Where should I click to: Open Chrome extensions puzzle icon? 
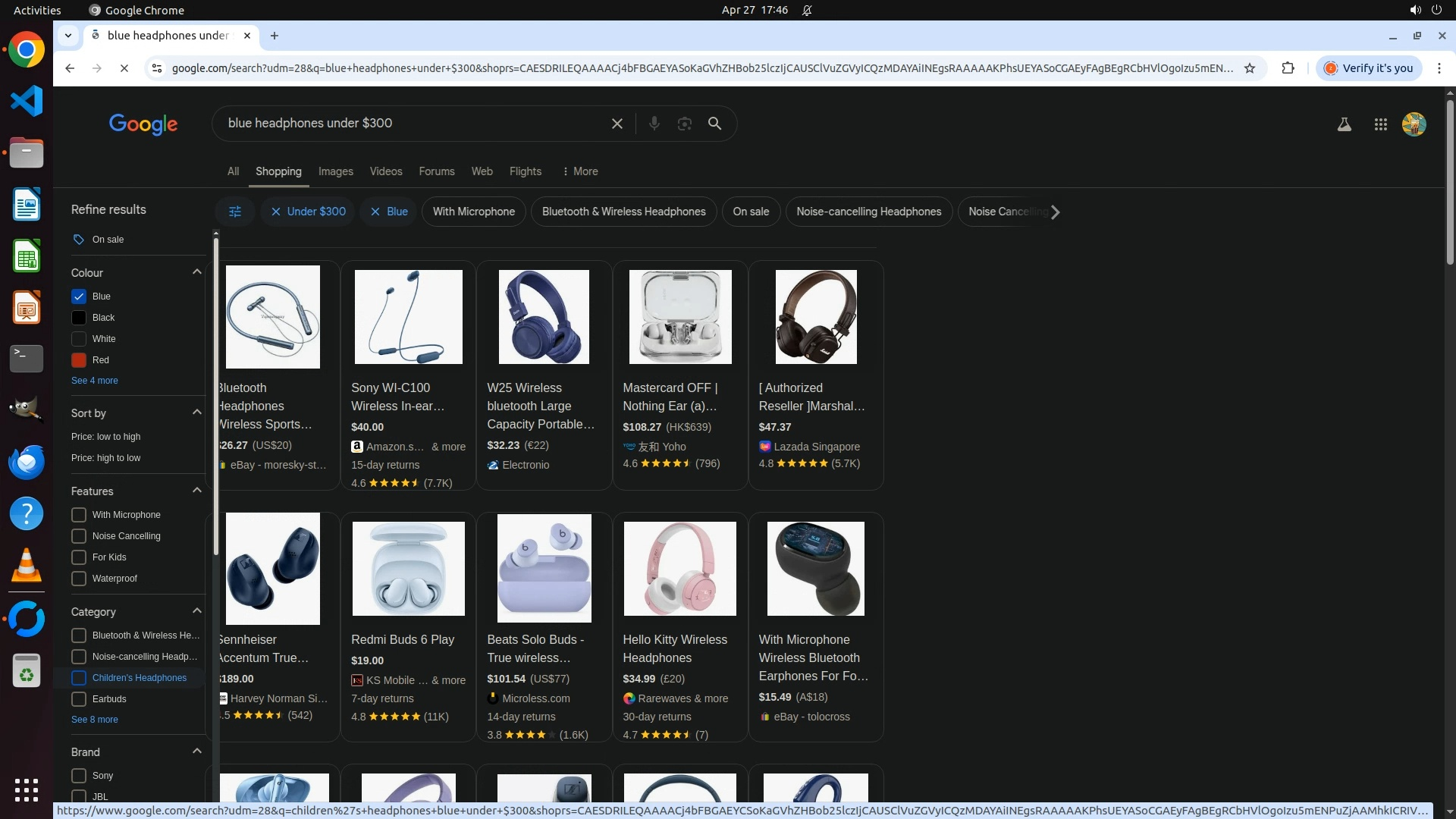click(1288, 68)
